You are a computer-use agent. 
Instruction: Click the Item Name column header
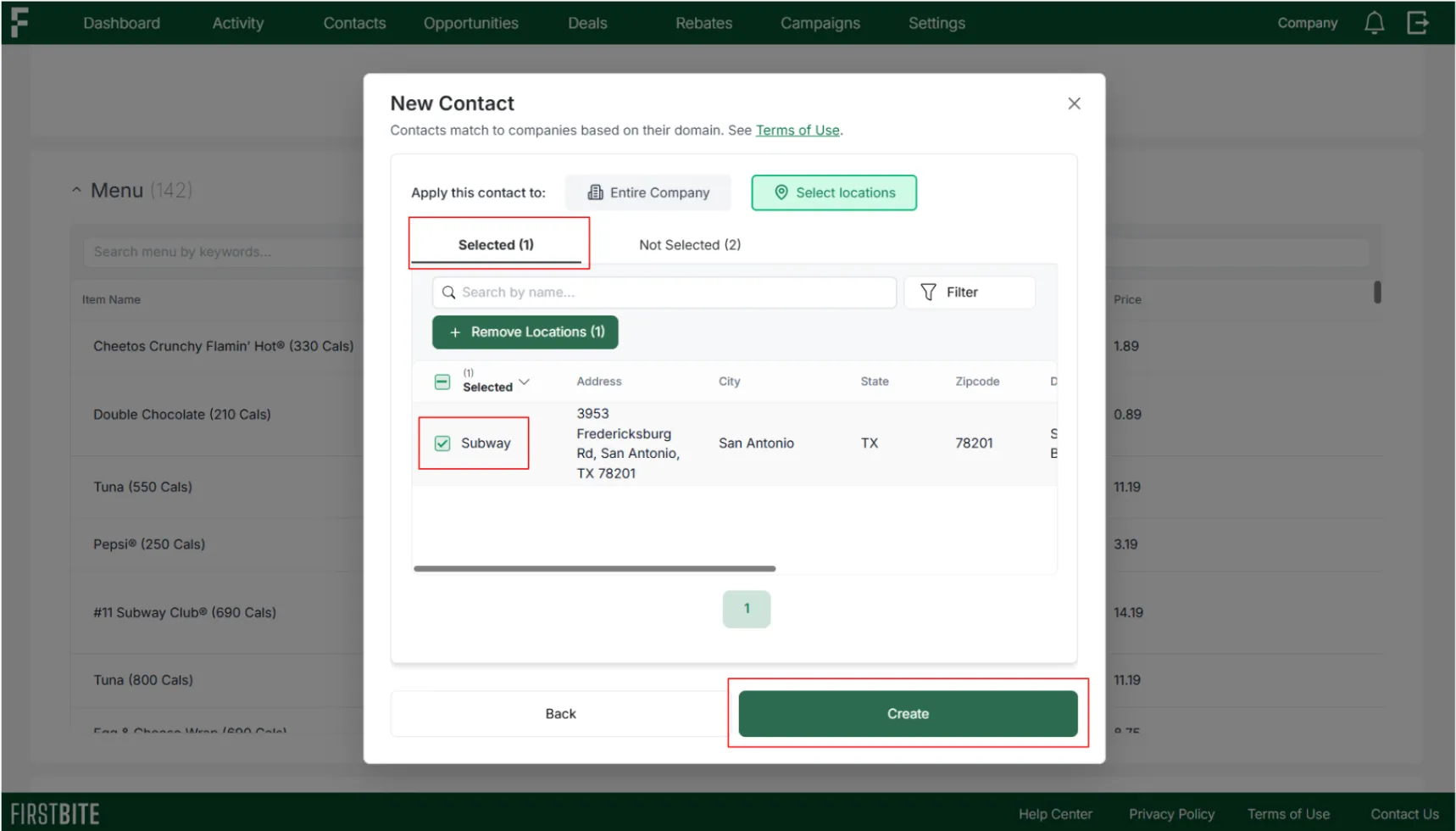click(x=111, y=299)
